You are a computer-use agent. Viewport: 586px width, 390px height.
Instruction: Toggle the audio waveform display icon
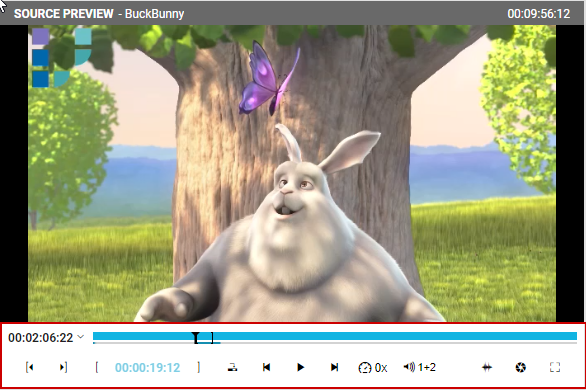(x=487, y=368)
